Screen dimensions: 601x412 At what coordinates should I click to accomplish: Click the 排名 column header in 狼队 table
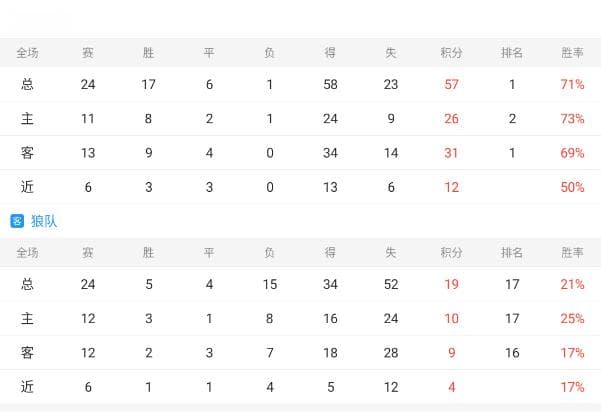pyautogui.click(x=512, y=253)
